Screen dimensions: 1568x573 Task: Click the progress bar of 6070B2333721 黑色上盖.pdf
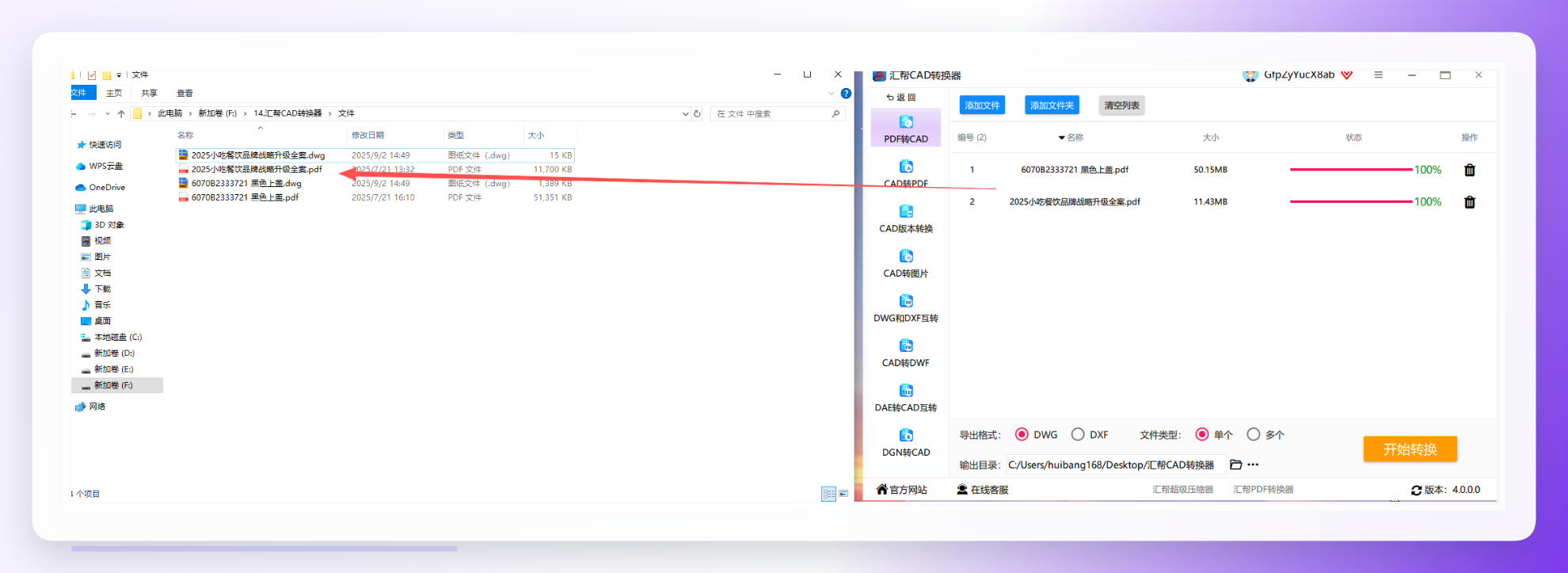(x=1351, y=170)
